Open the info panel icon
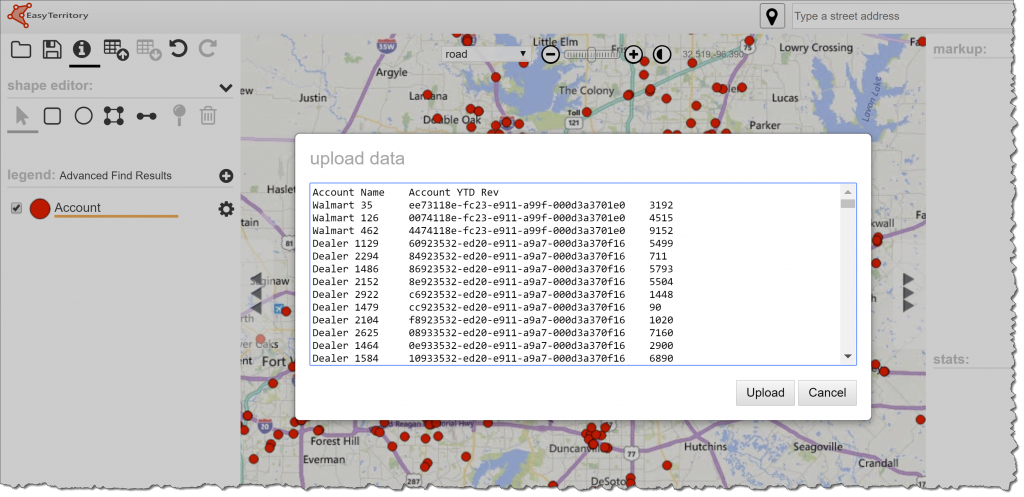Image resolution: width=1024 pixels, height=497 pixels. (82, 50)
